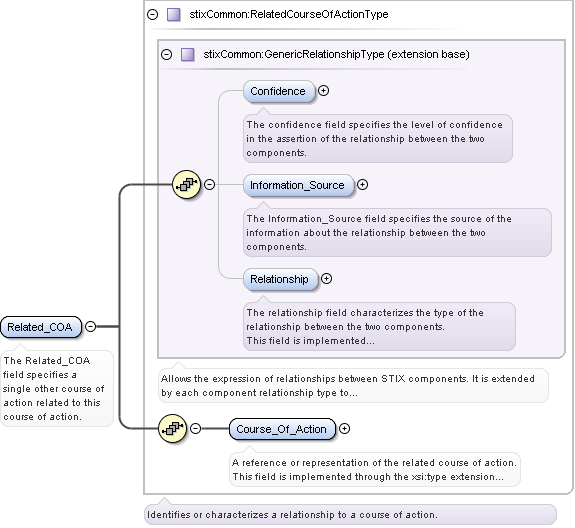Click the stixCommon:RelatedCourseOfActionType title text

coord(289,15)
